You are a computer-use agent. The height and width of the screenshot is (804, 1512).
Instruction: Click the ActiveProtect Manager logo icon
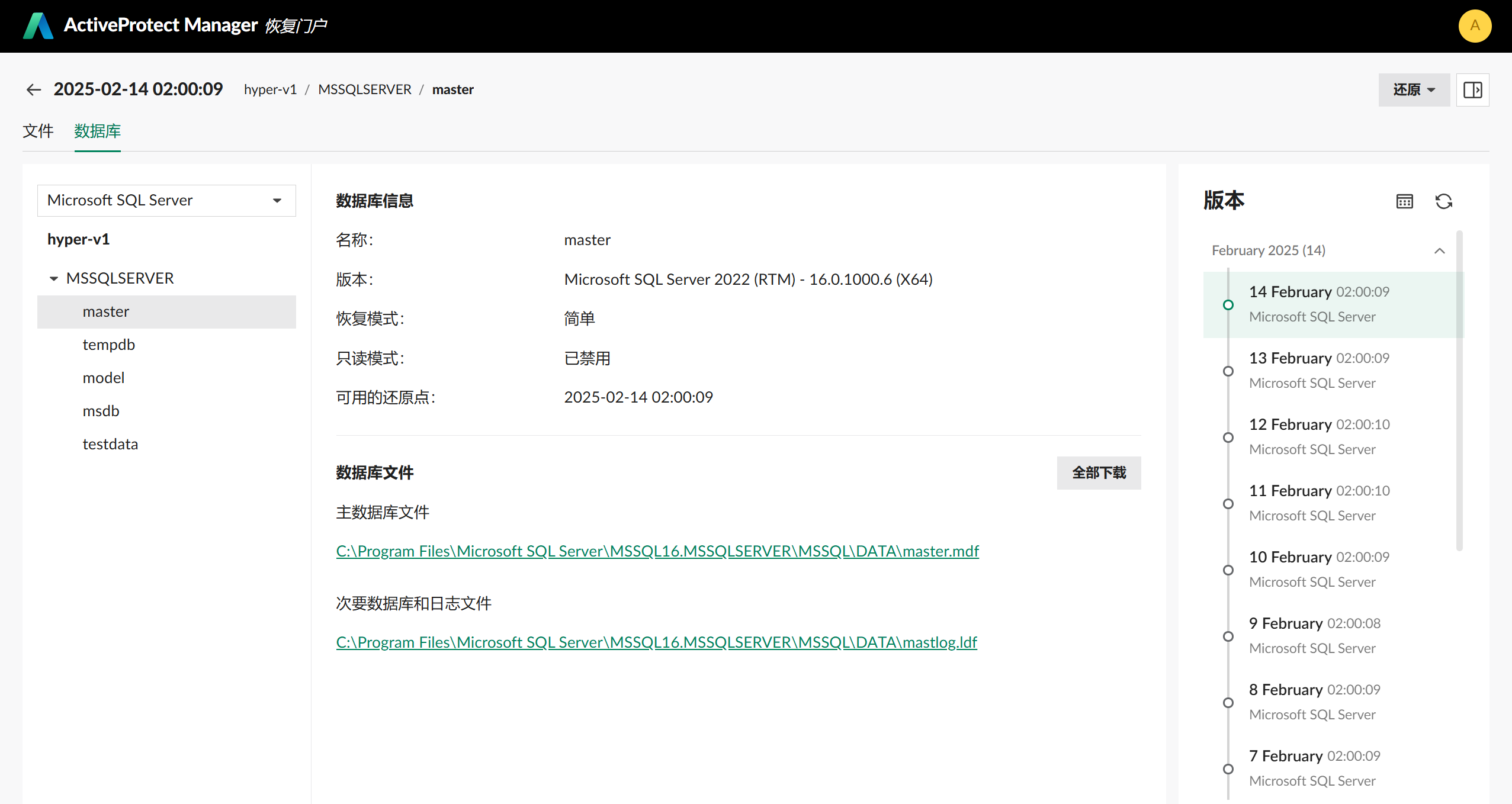(x=38, y=25)
